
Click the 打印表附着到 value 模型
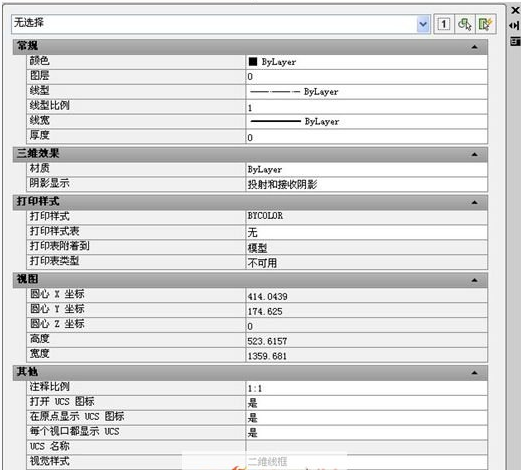pos(367,247)
